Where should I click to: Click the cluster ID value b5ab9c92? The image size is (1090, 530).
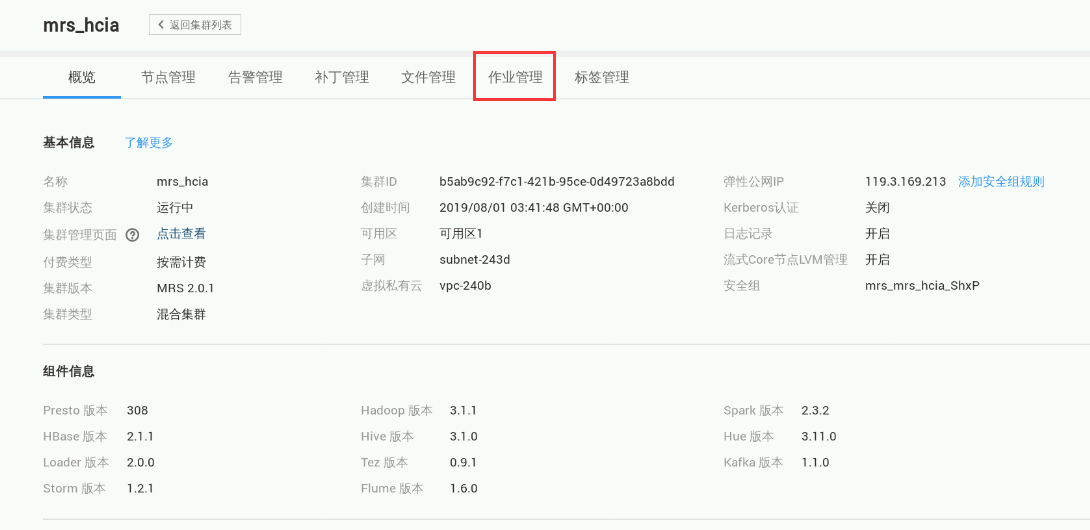click(557, 182)
